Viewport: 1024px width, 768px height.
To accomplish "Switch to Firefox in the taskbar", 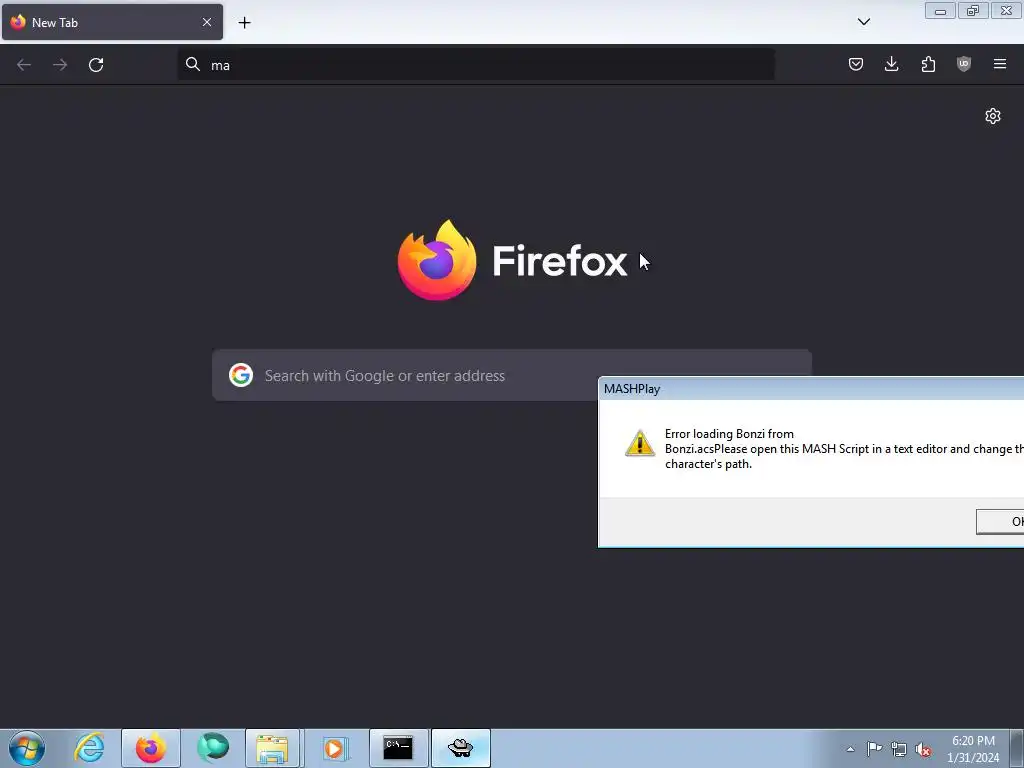I will (x=151, y=748).
